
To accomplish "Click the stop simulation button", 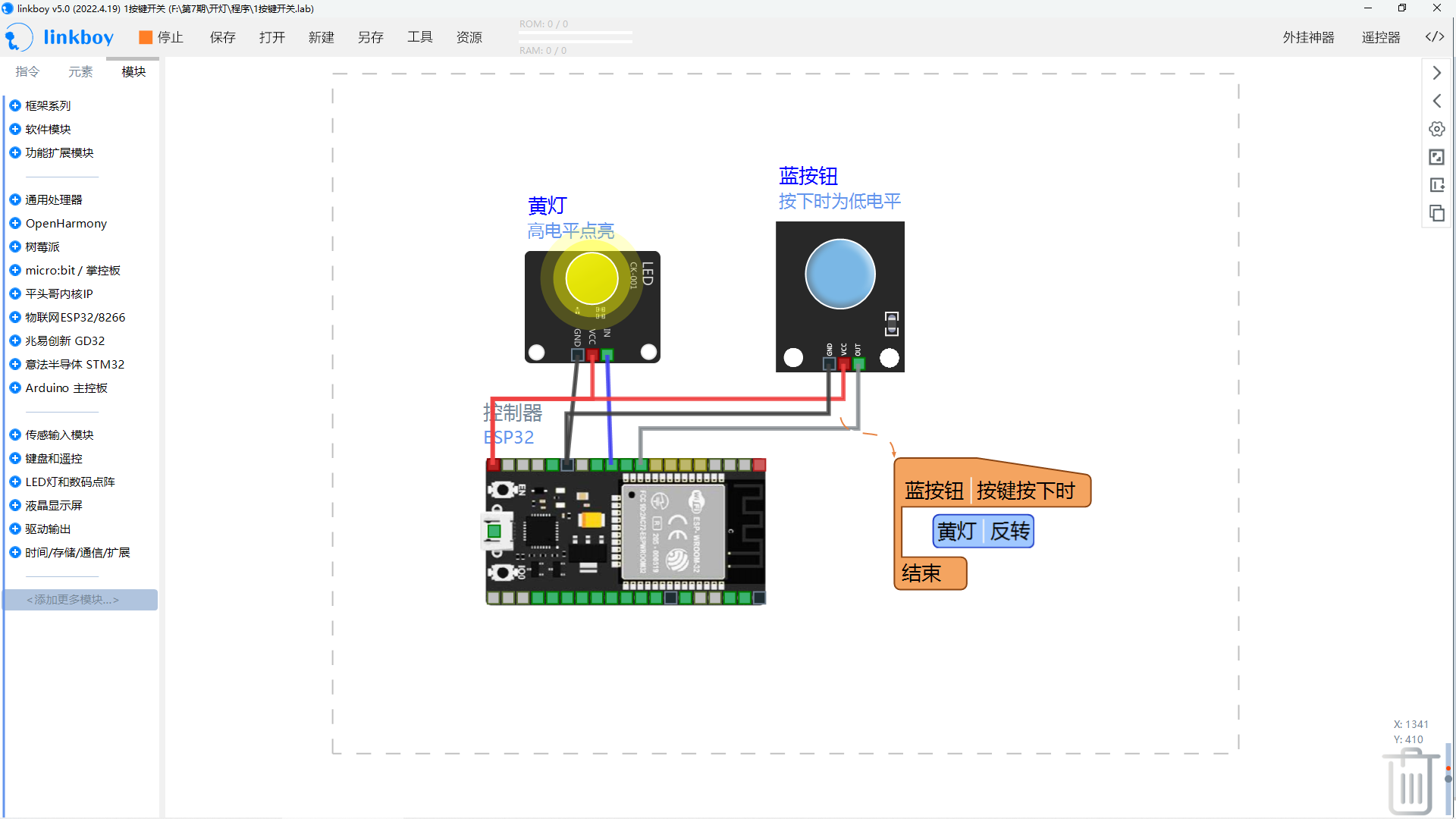I will 160,37.
